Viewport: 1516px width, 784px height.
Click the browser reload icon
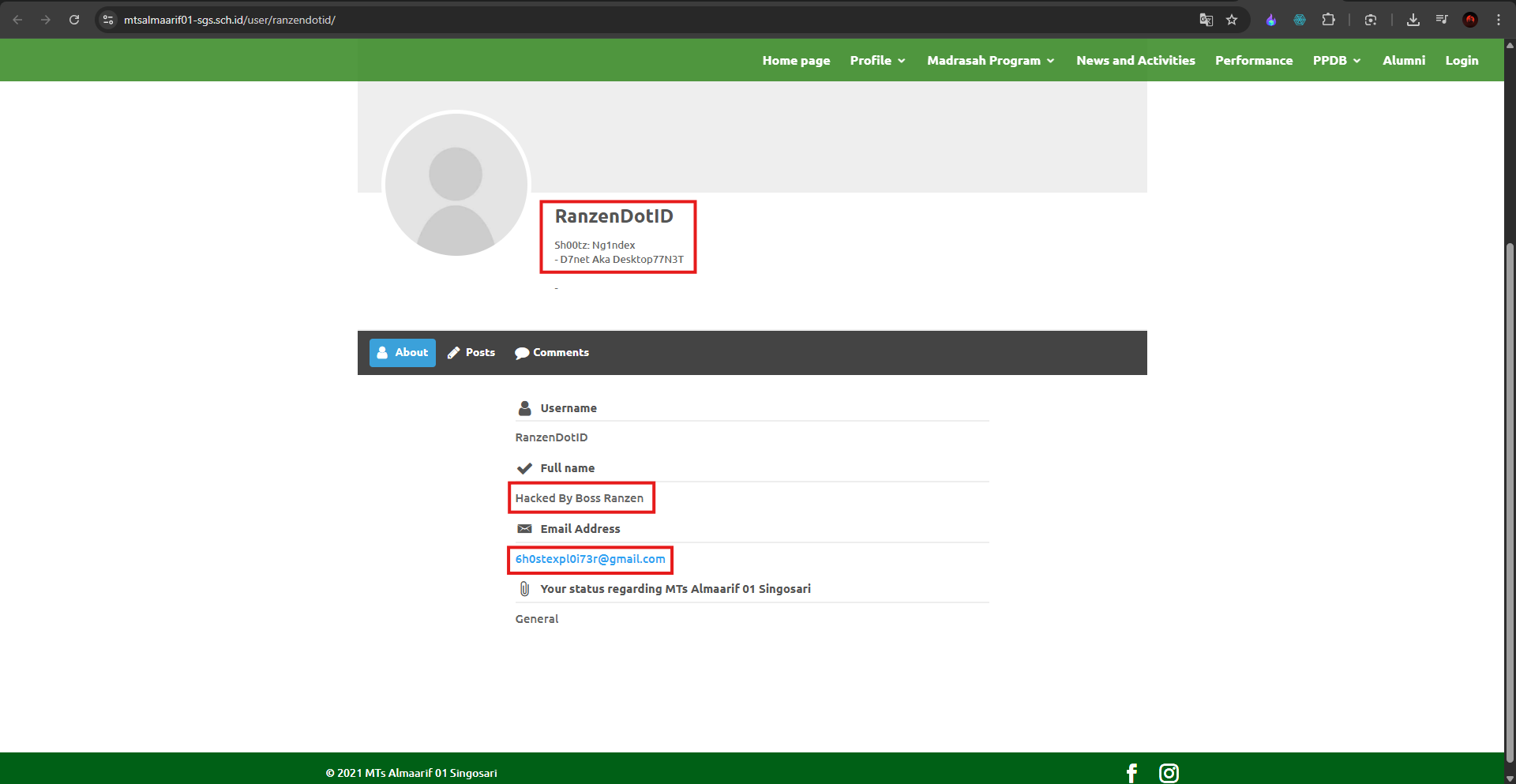(x=74, y=20)
